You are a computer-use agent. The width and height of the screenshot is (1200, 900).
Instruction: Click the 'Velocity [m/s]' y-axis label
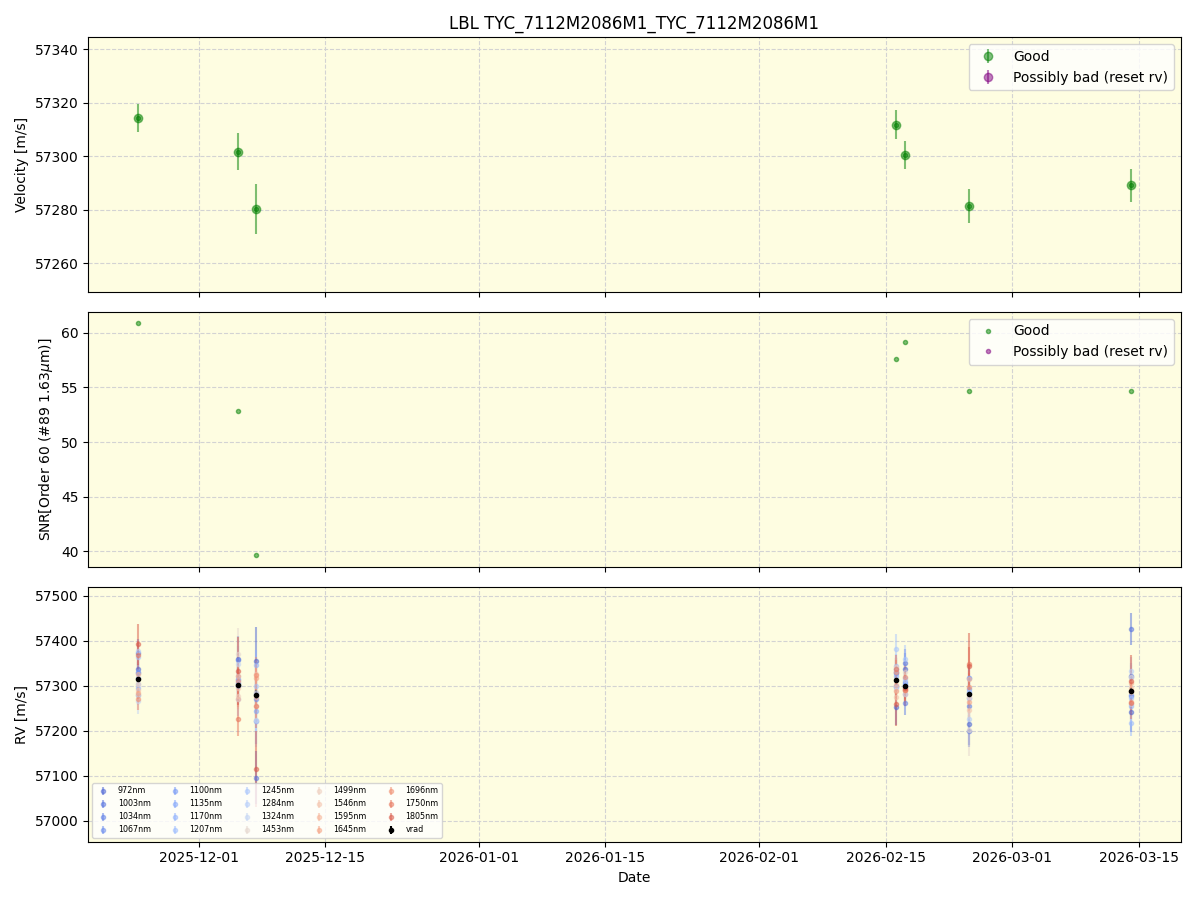[x=21, y=165]
